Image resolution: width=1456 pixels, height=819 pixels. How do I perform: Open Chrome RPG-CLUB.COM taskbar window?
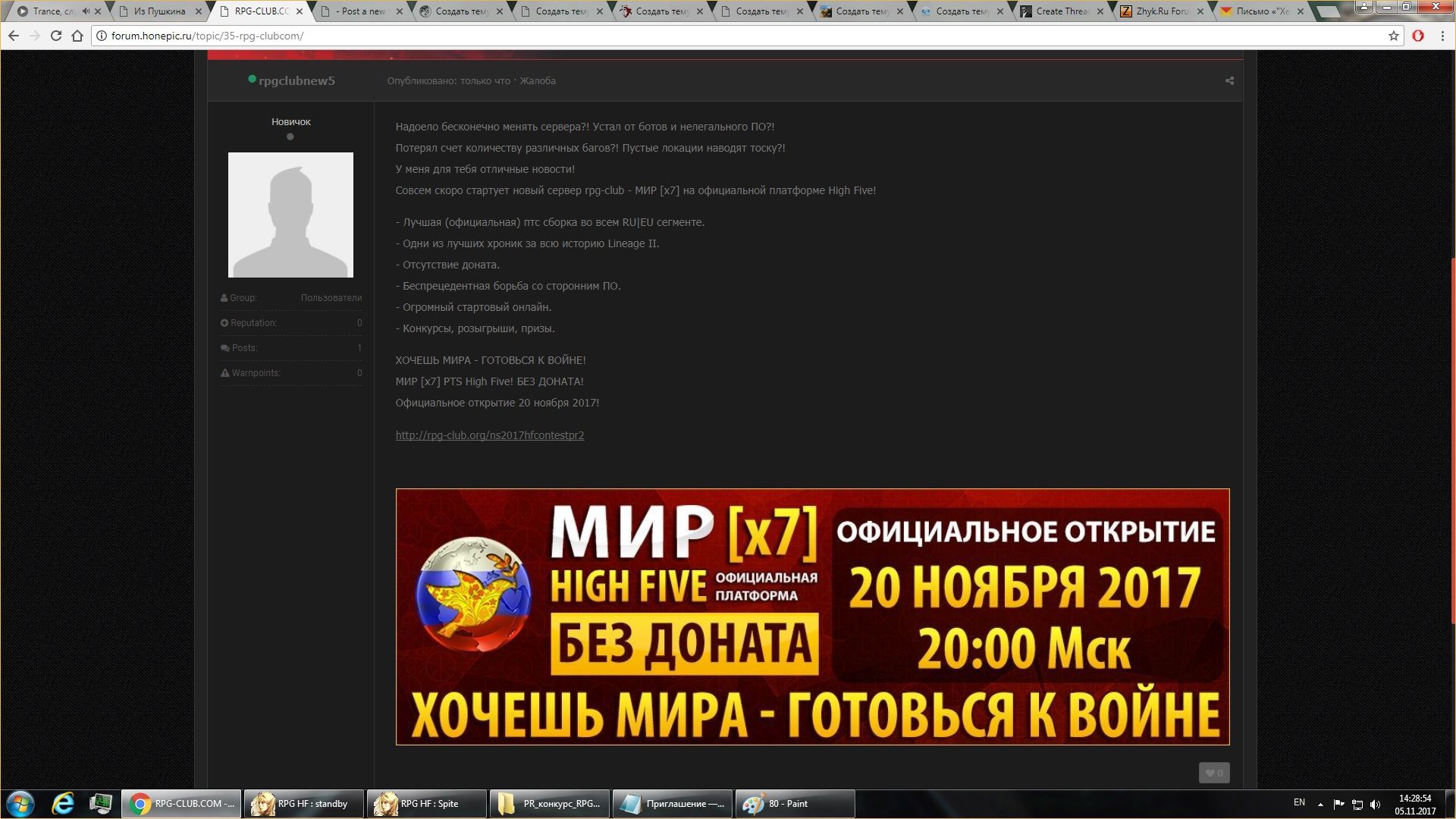[181, 804]
